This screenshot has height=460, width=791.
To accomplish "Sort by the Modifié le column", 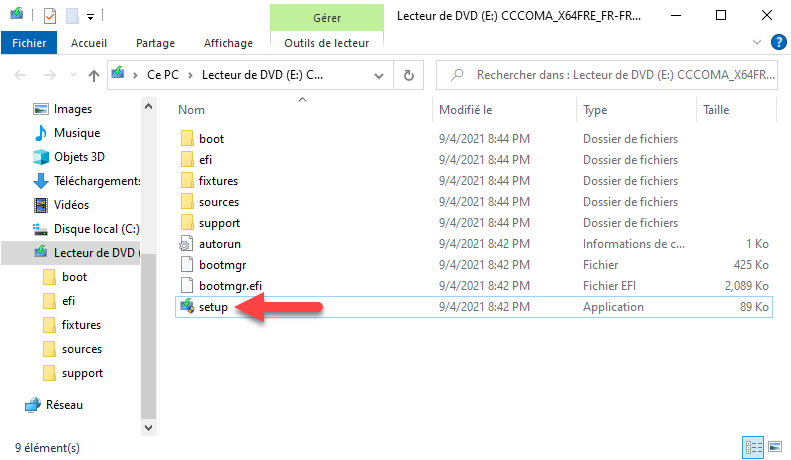I will tap(465, 110).
